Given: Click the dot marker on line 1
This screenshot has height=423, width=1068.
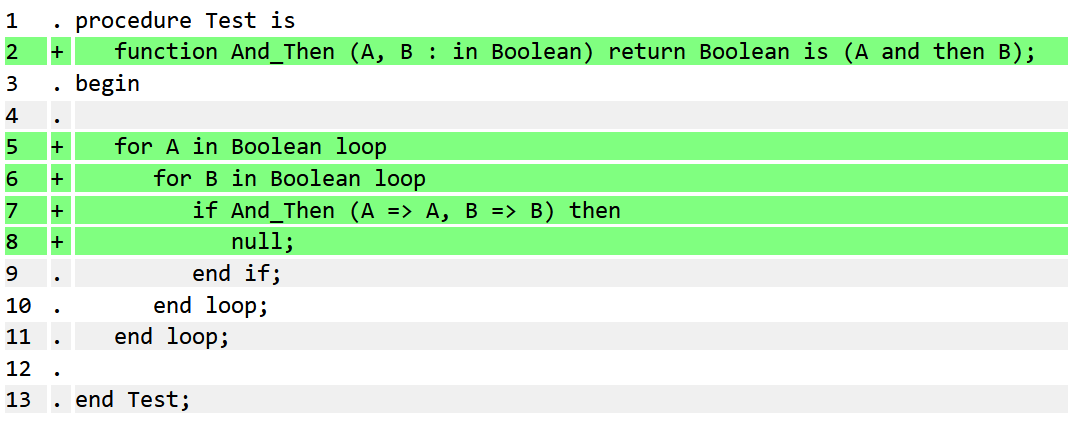Looking at the screenshot, I should pos(58,21).
